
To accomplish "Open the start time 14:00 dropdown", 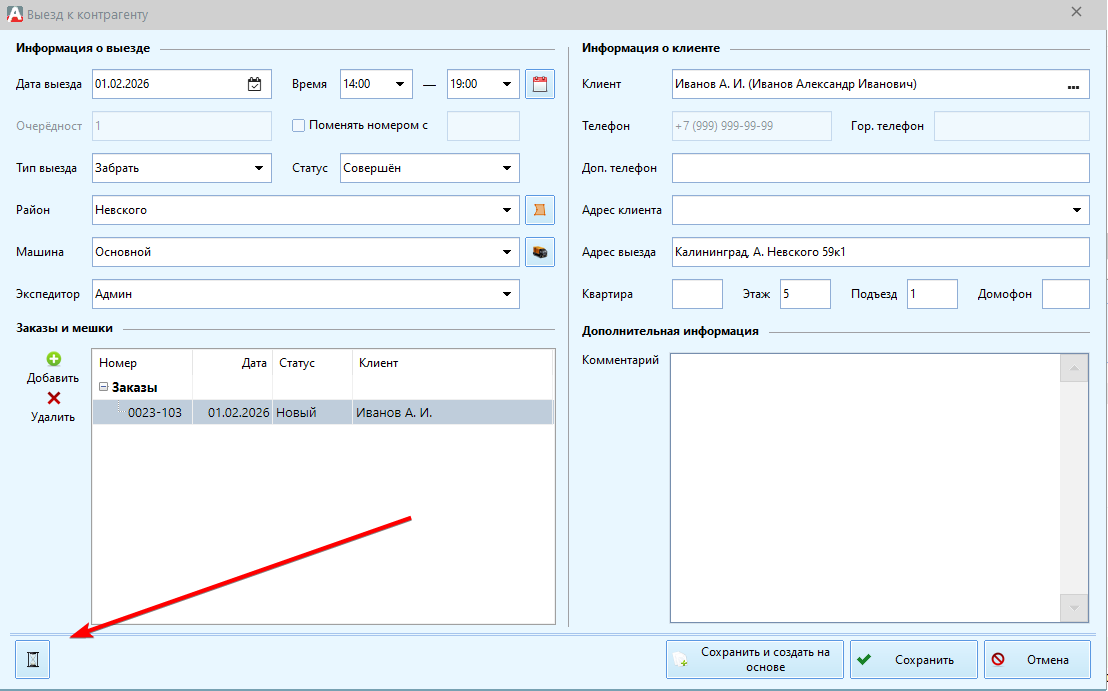I will tap(400, 84).
